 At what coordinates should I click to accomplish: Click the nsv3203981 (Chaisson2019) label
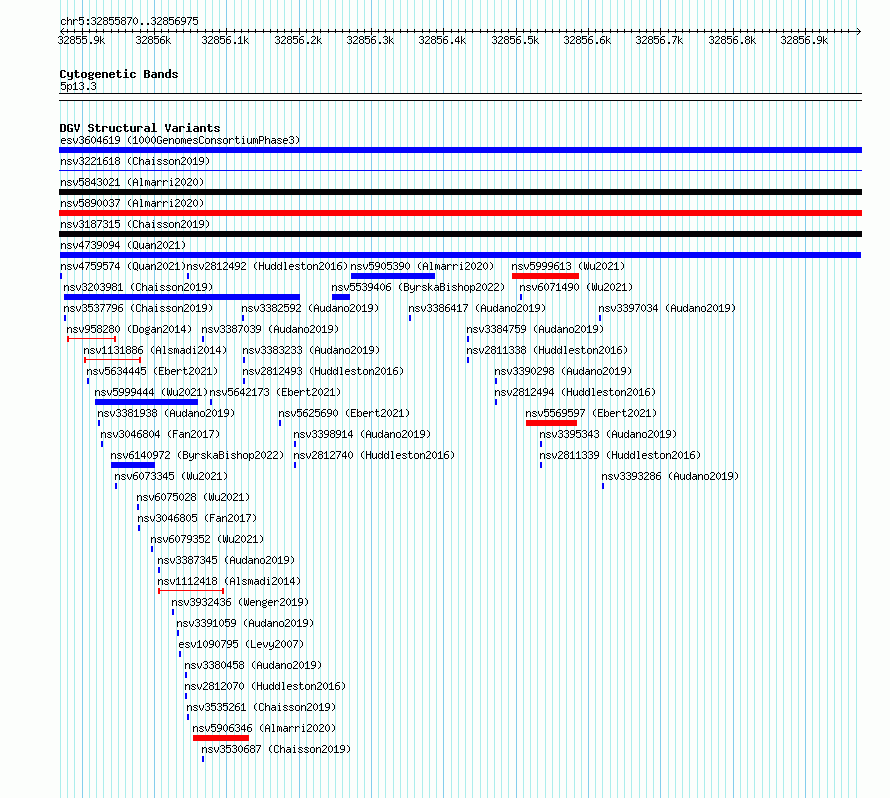tap(138, 287)
